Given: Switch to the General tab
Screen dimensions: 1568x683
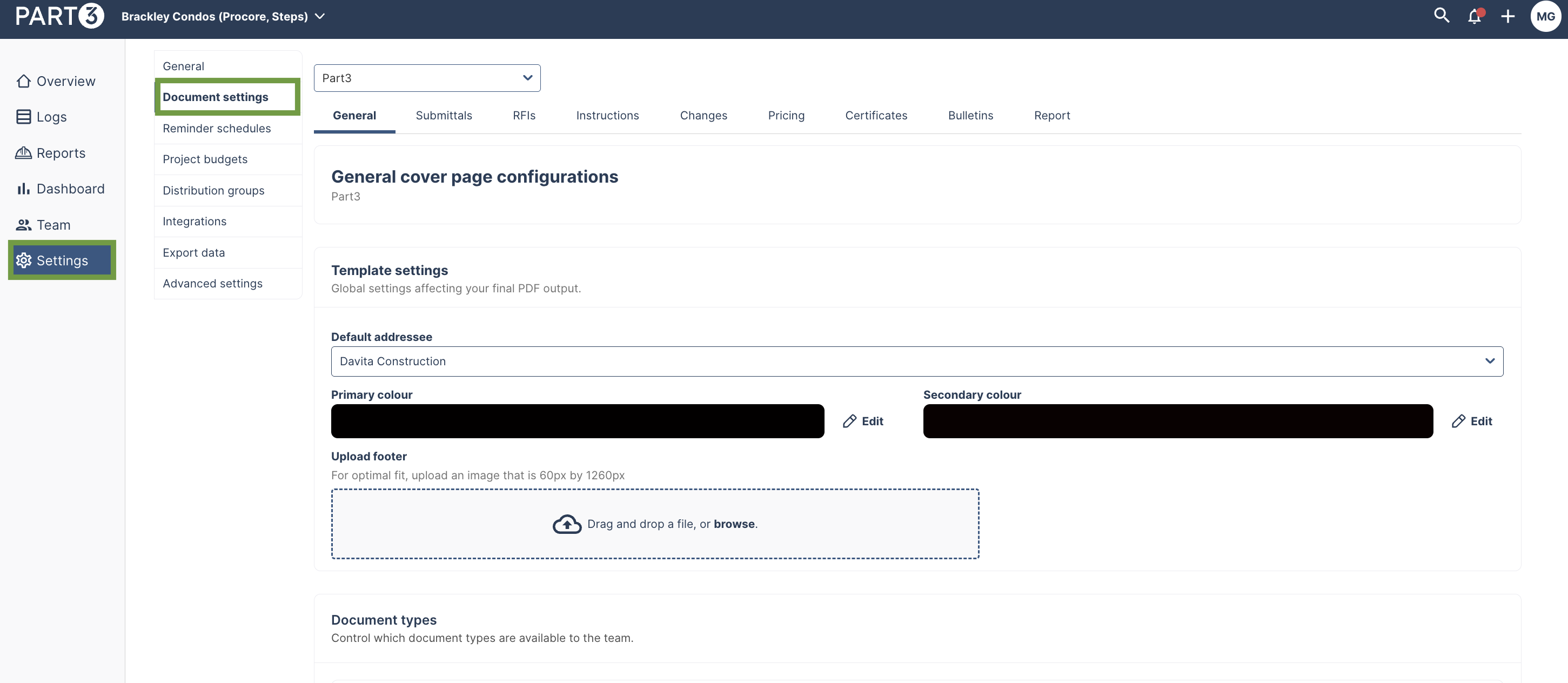Looking at the screenshot, I should [x=354, y=116].
